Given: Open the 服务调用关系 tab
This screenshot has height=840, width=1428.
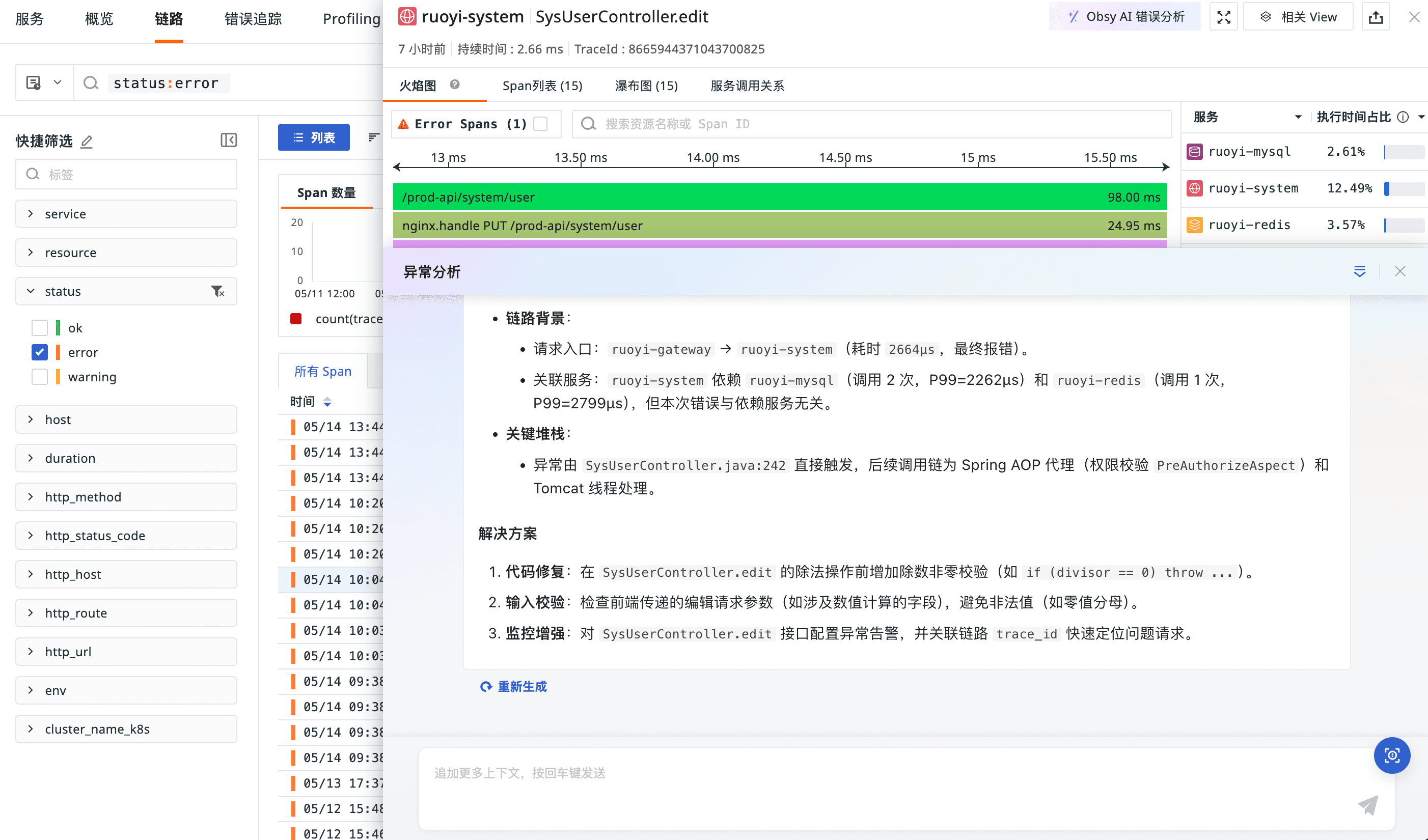Looking at the screenshot, I should coord(747,86).
